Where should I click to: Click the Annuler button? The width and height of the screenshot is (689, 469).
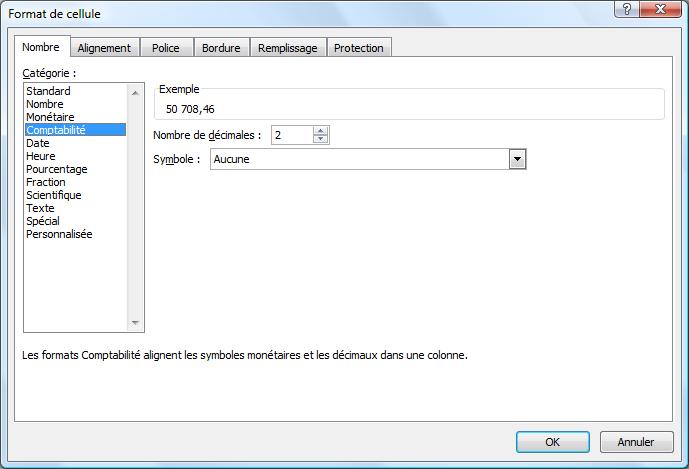click(x=635, y=442)
